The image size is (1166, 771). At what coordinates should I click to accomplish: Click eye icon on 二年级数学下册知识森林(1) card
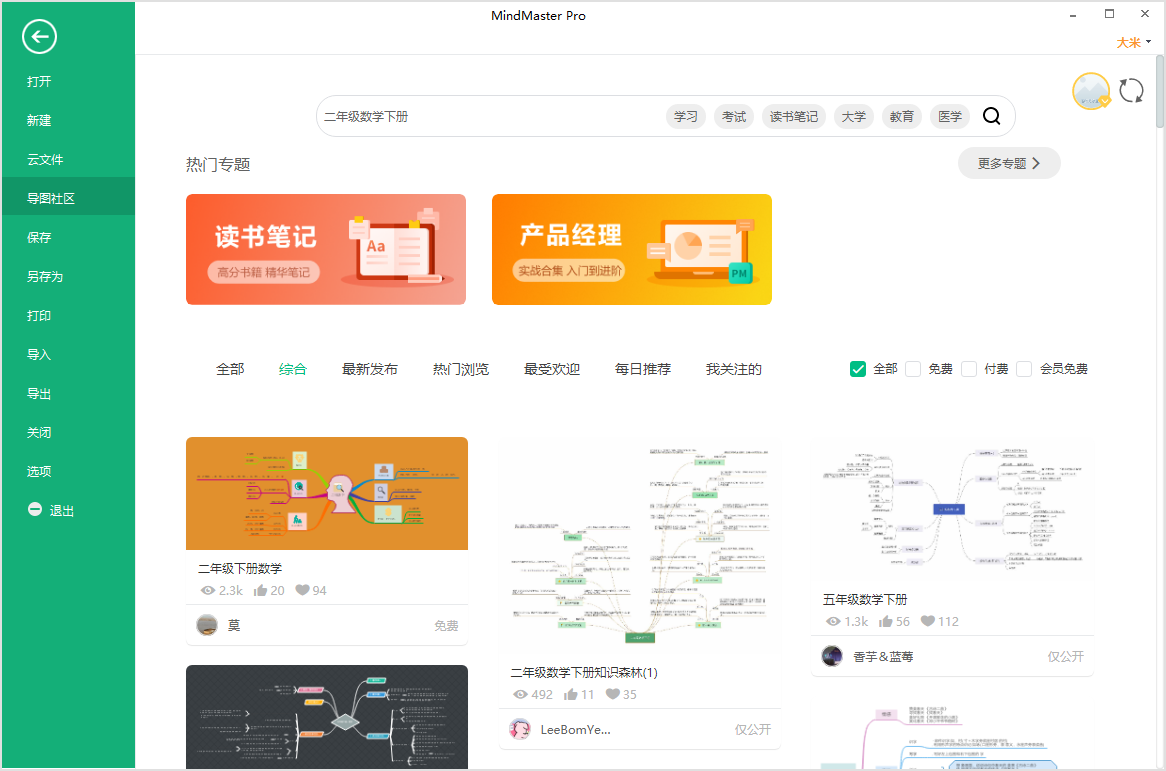point(521,694)
